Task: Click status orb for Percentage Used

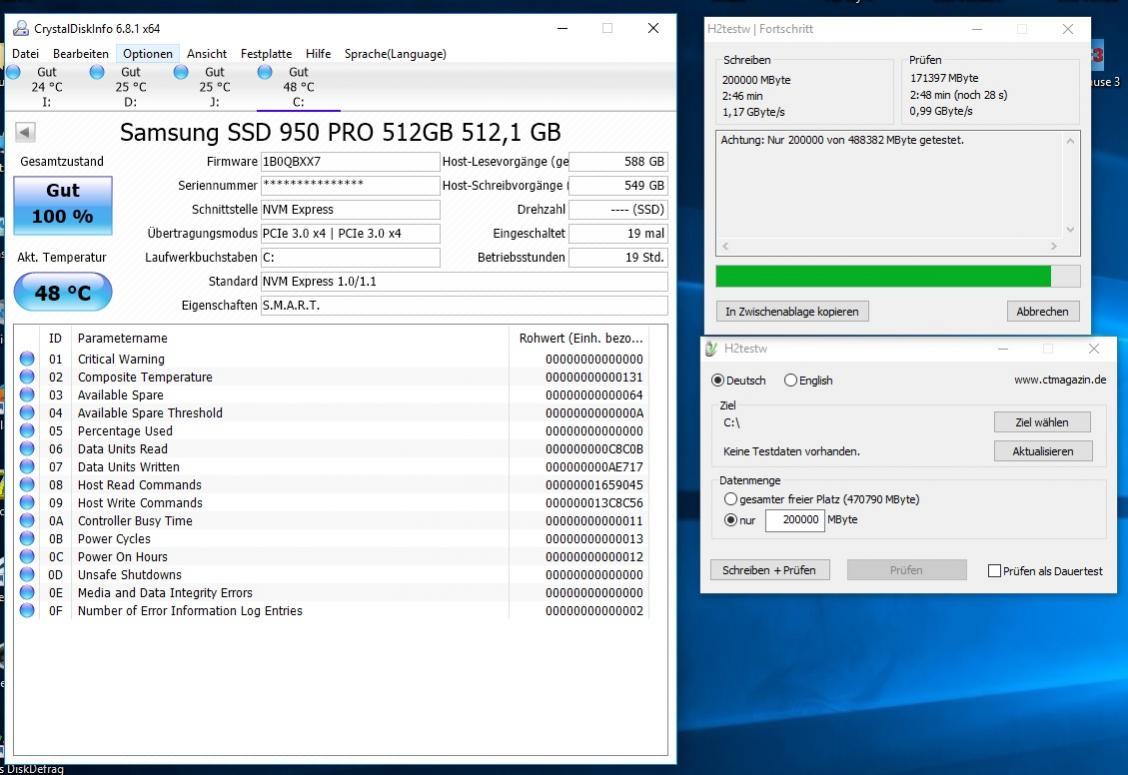Action: point(27,430)
